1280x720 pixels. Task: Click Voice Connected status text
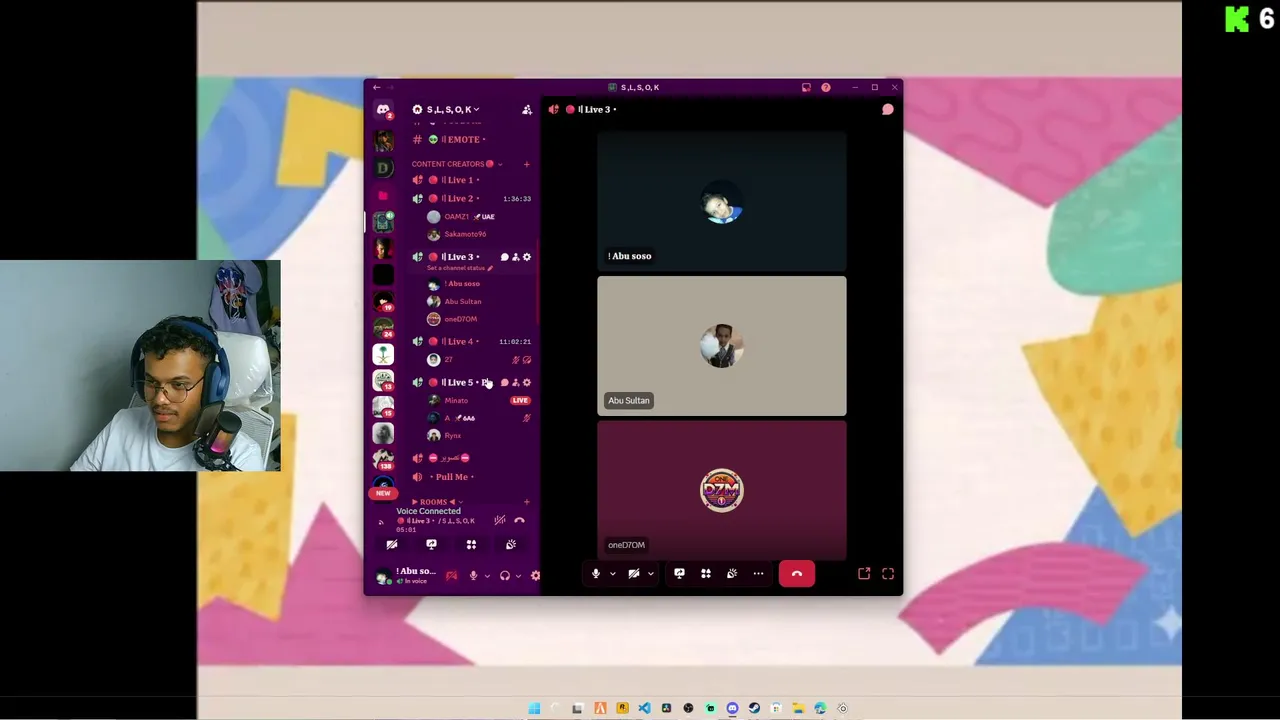click(x=428, y=511)
